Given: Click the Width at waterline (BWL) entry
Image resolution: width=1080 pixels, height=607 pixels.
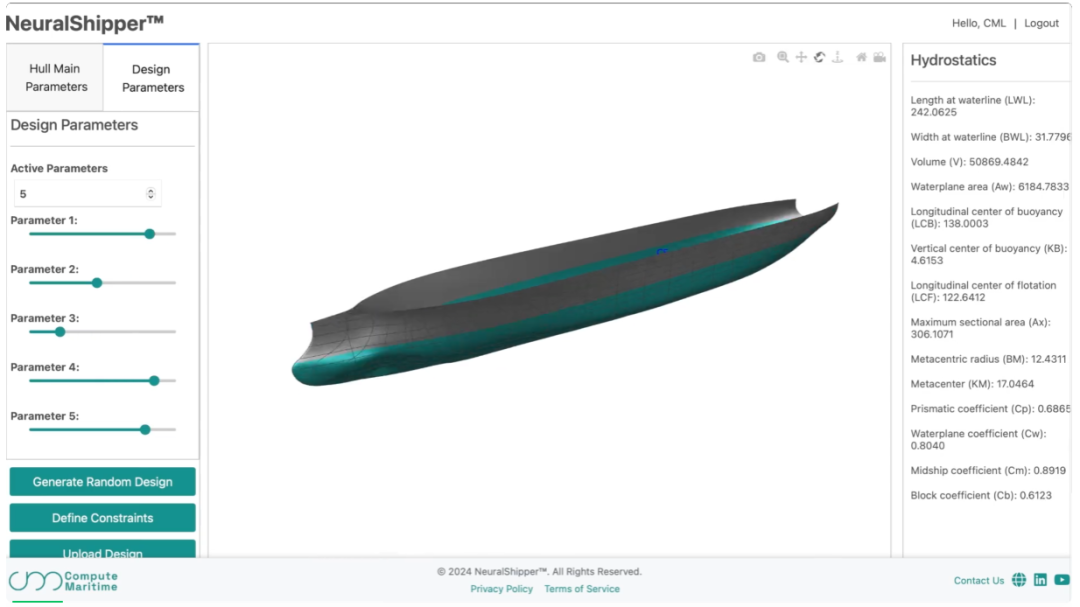Looking at the screenshot, I should pyautogui.click(x=990, y=137).
